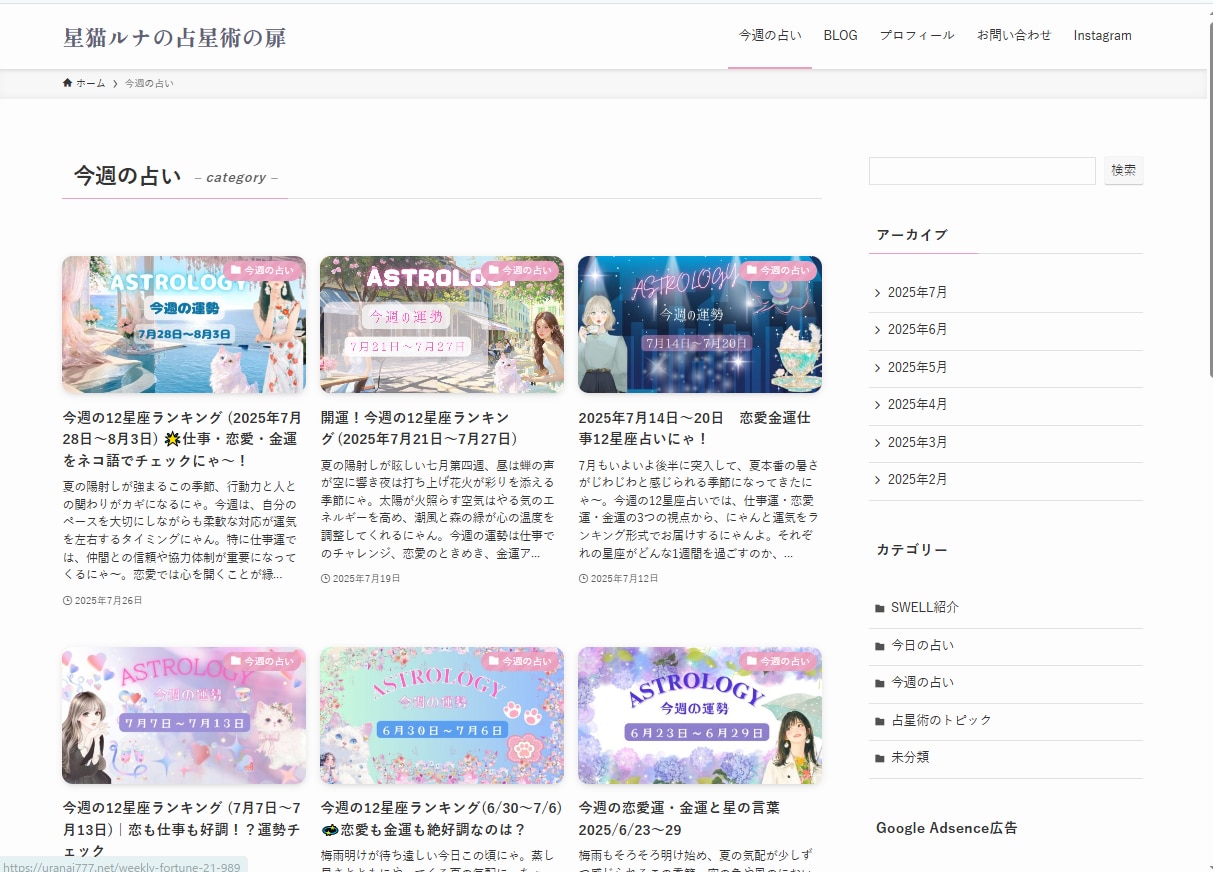Click the site title 星猫ルナの占星術の扉

(x=175, y=38)
